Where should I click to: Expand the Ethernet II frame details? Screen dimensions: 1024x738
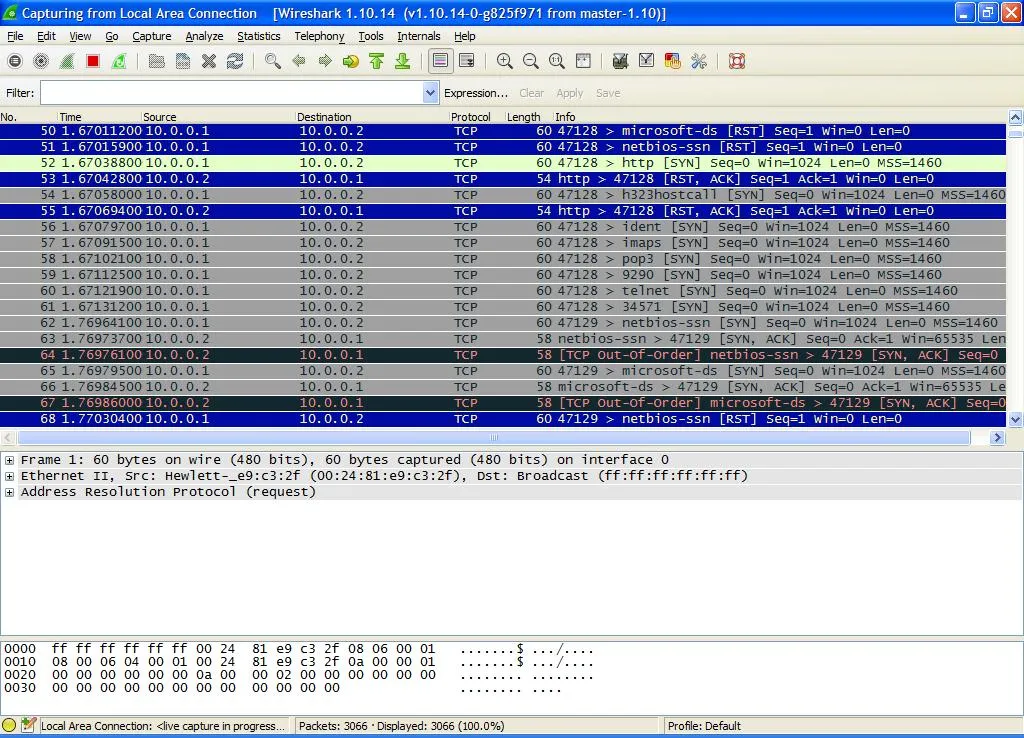[x=9, y=475]
